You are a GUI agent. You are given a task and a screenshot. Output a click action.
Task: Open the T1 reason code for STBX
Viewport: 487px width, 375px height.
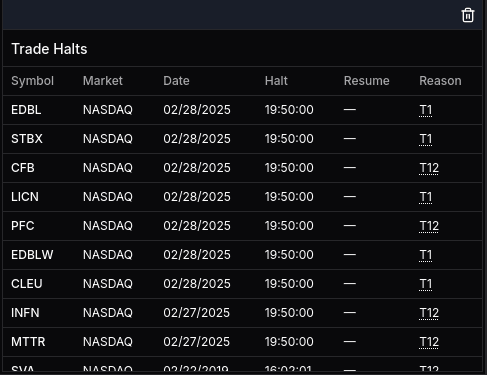click(x=425, y=139)
